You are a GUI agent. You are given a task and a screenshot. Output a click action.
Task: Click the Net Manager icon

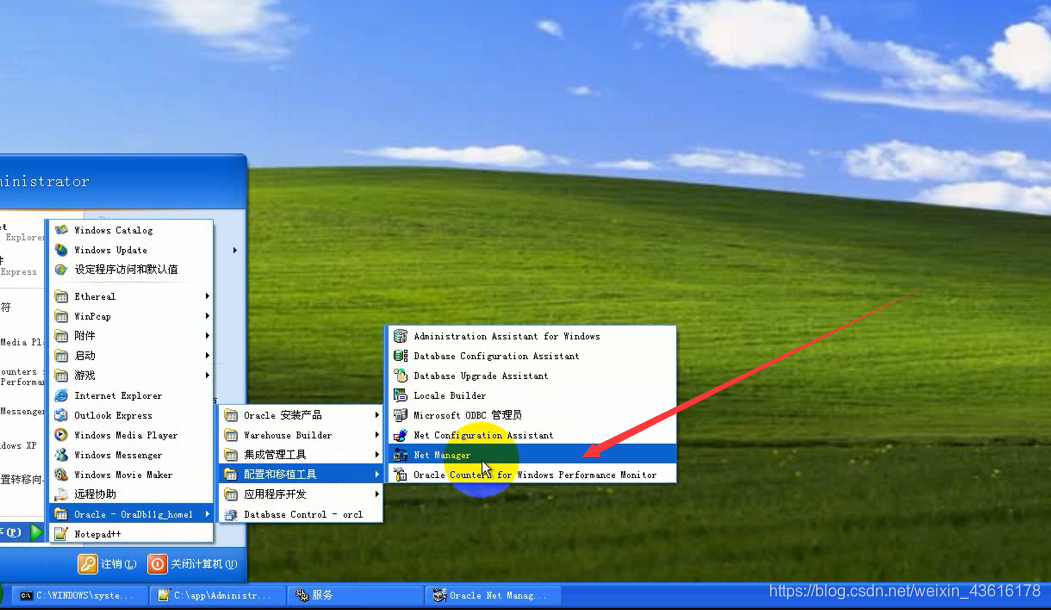coord(401,454)
